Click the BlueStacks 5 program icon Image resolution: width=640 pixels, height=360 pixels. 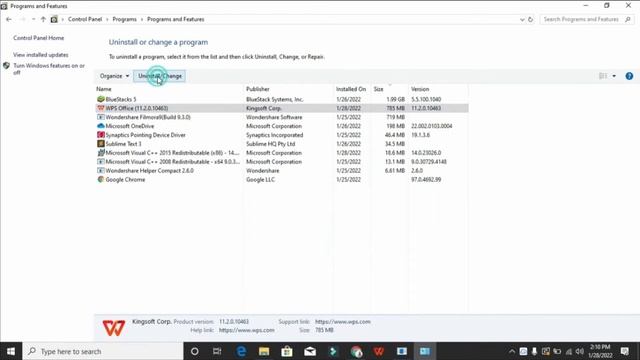[101, 99]
